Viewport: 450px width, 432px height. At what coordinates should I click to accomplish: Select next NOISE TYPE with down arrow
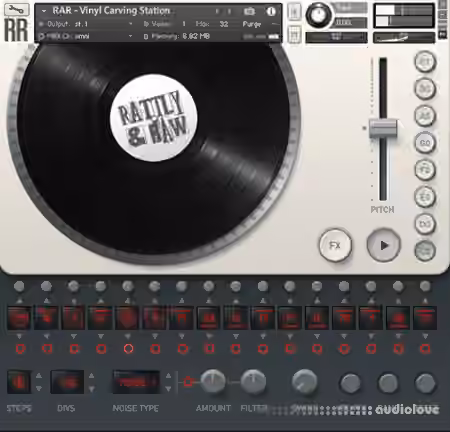coord(168,388)
